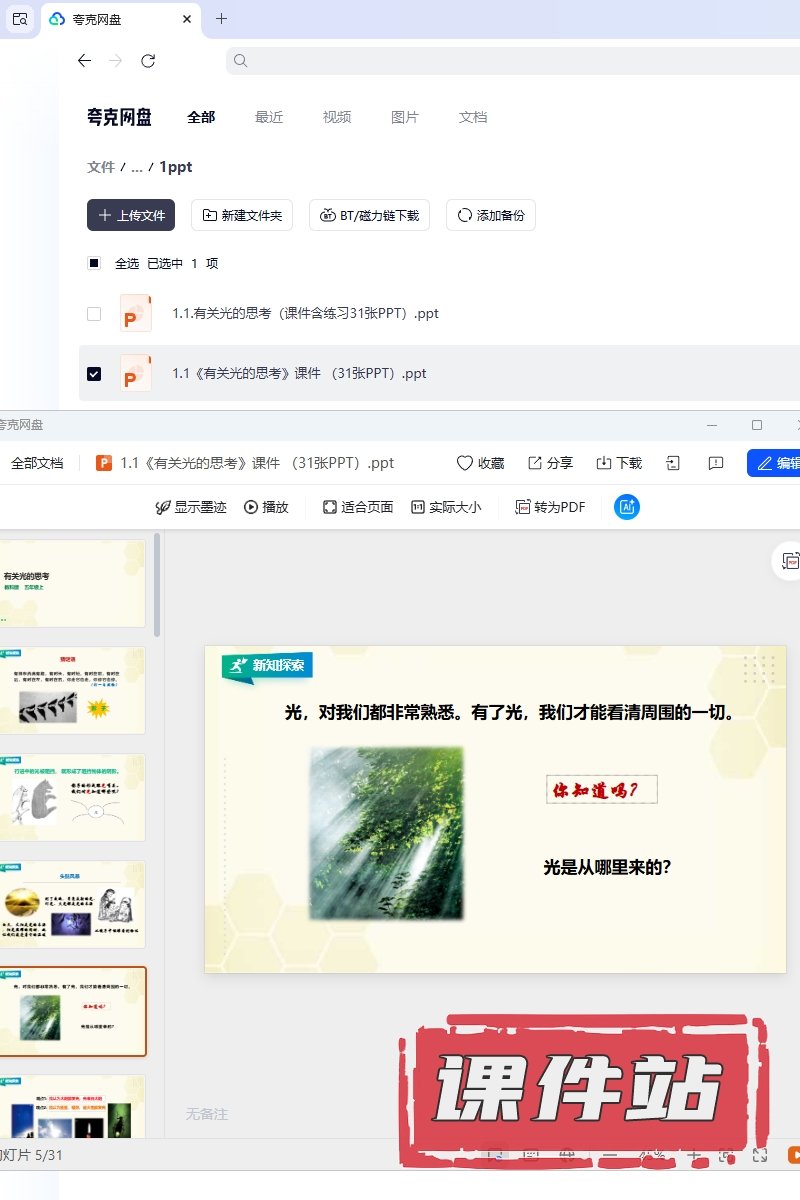The width and height of the screenshot is (800, 1200).
Task: Click 收藏 heart to favorite file
Action: [x=465, y=463]
